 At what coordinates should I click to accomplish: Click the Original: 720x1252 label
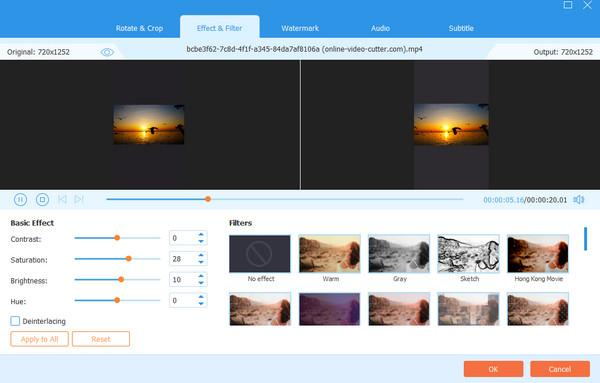click(38, 52)
